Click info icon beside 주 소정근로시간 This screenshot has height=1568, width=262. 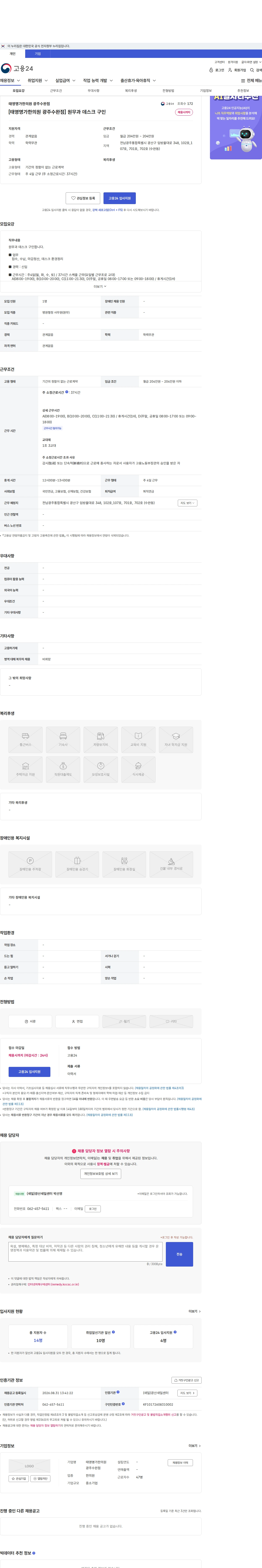[x=67, y=392]
